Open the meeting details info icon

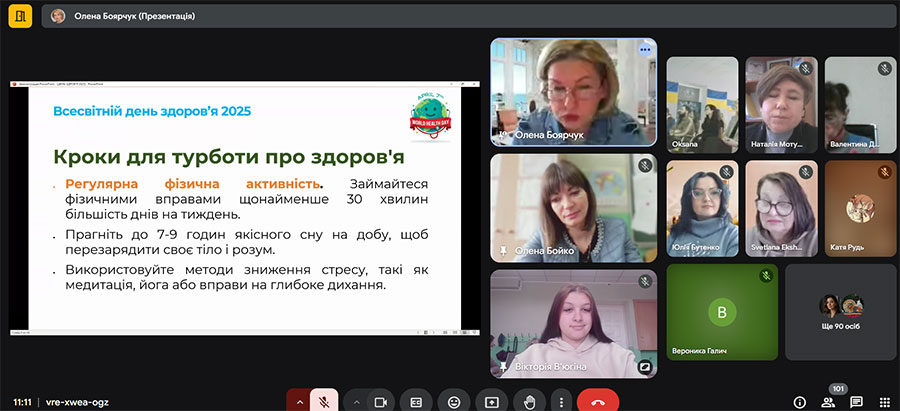[x=799, y=402]
